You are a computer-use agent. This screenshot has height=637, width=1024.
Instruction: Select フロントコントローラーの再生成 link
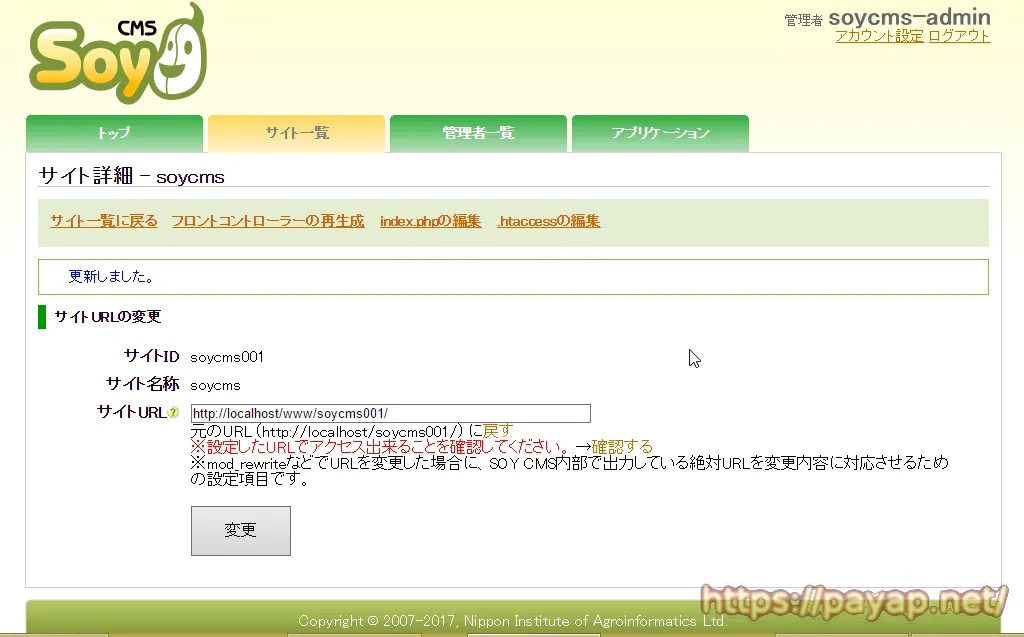click(x=268, y=221)
